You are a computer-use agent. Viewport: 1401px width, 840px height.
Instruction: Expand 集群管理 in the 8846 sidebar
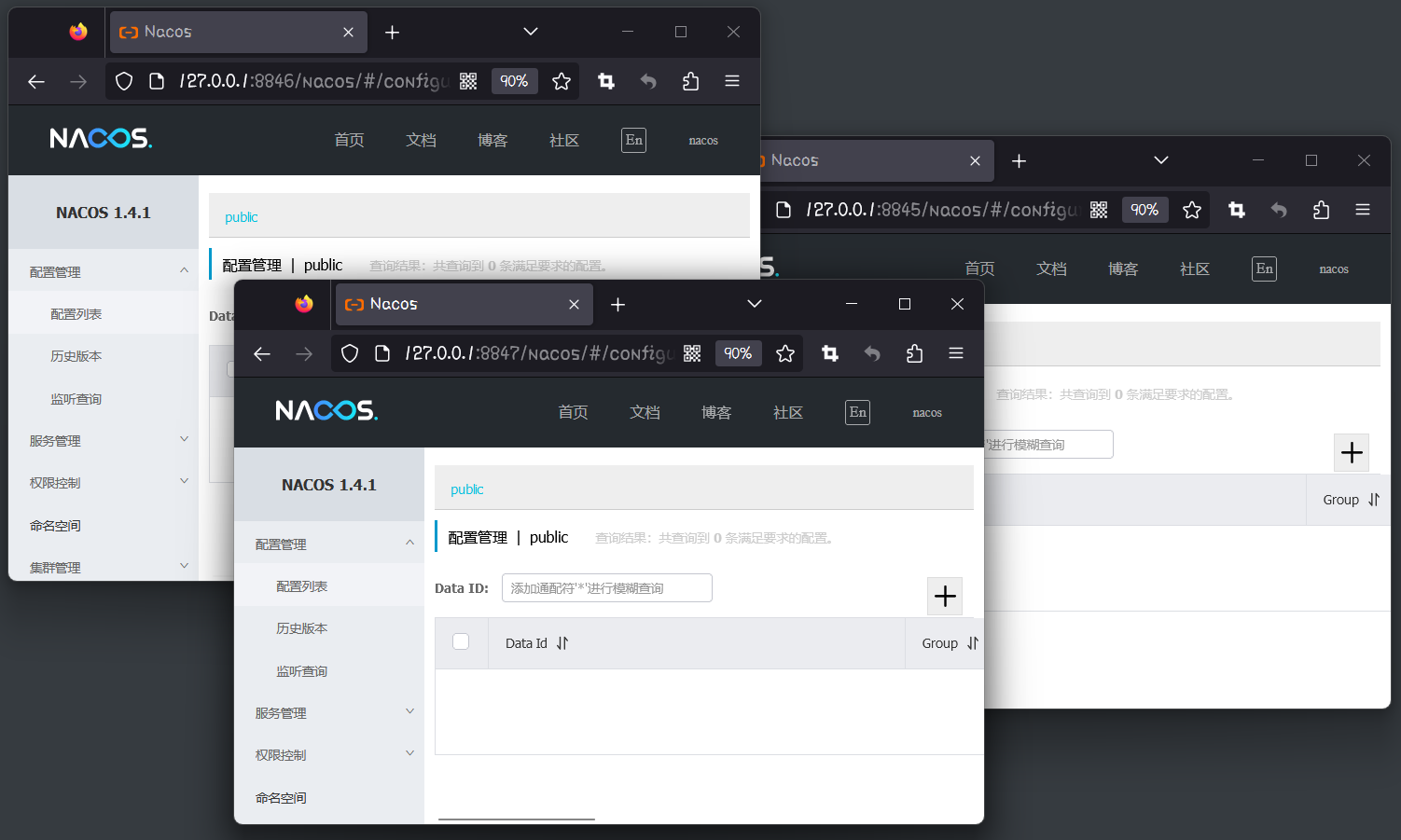[184, 566]
